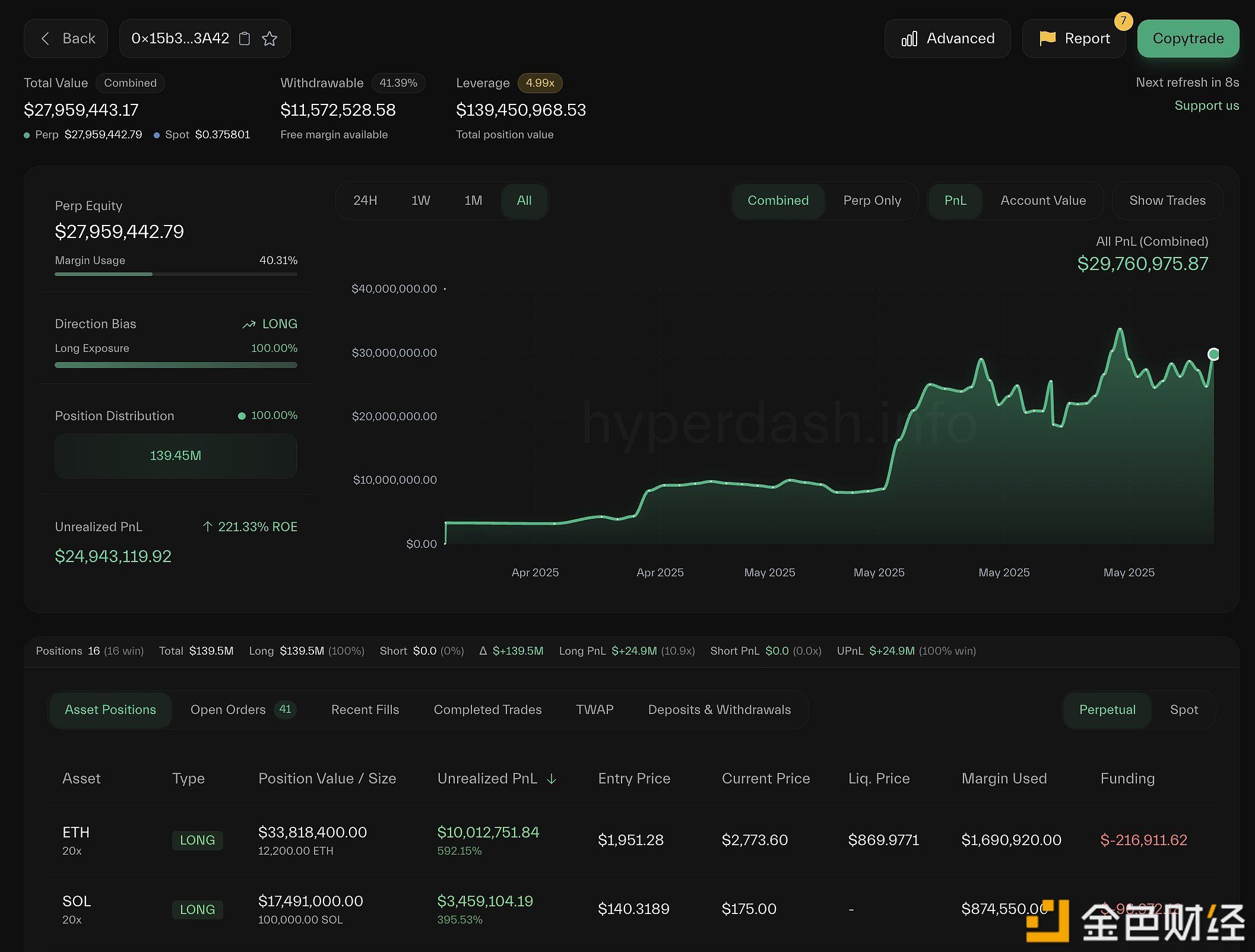The height and width of the screenshot is (952, 1255).
Task: Open the Open Orders tab
Action: tap(228, 710)
